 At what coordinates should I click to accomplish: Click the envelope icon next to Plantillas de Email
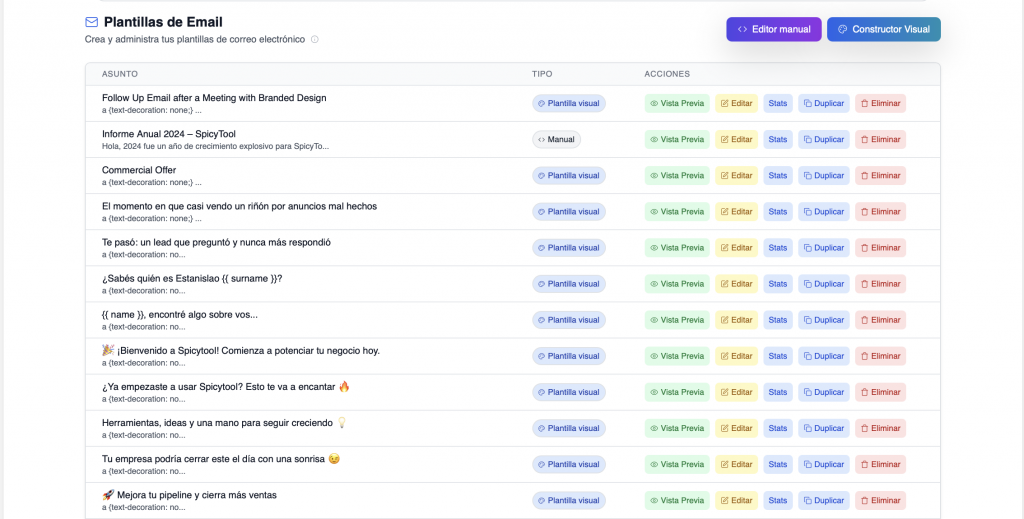[x=92, y=22]
